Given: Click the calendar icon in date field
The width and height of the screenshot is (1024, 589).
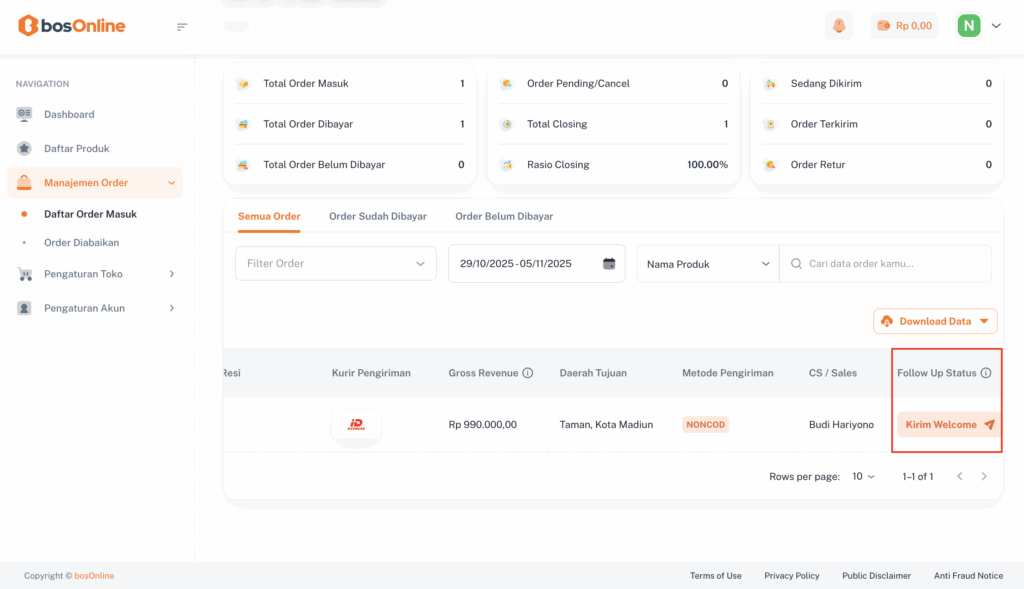Looking at the screenshot, I should coord(609,264).
